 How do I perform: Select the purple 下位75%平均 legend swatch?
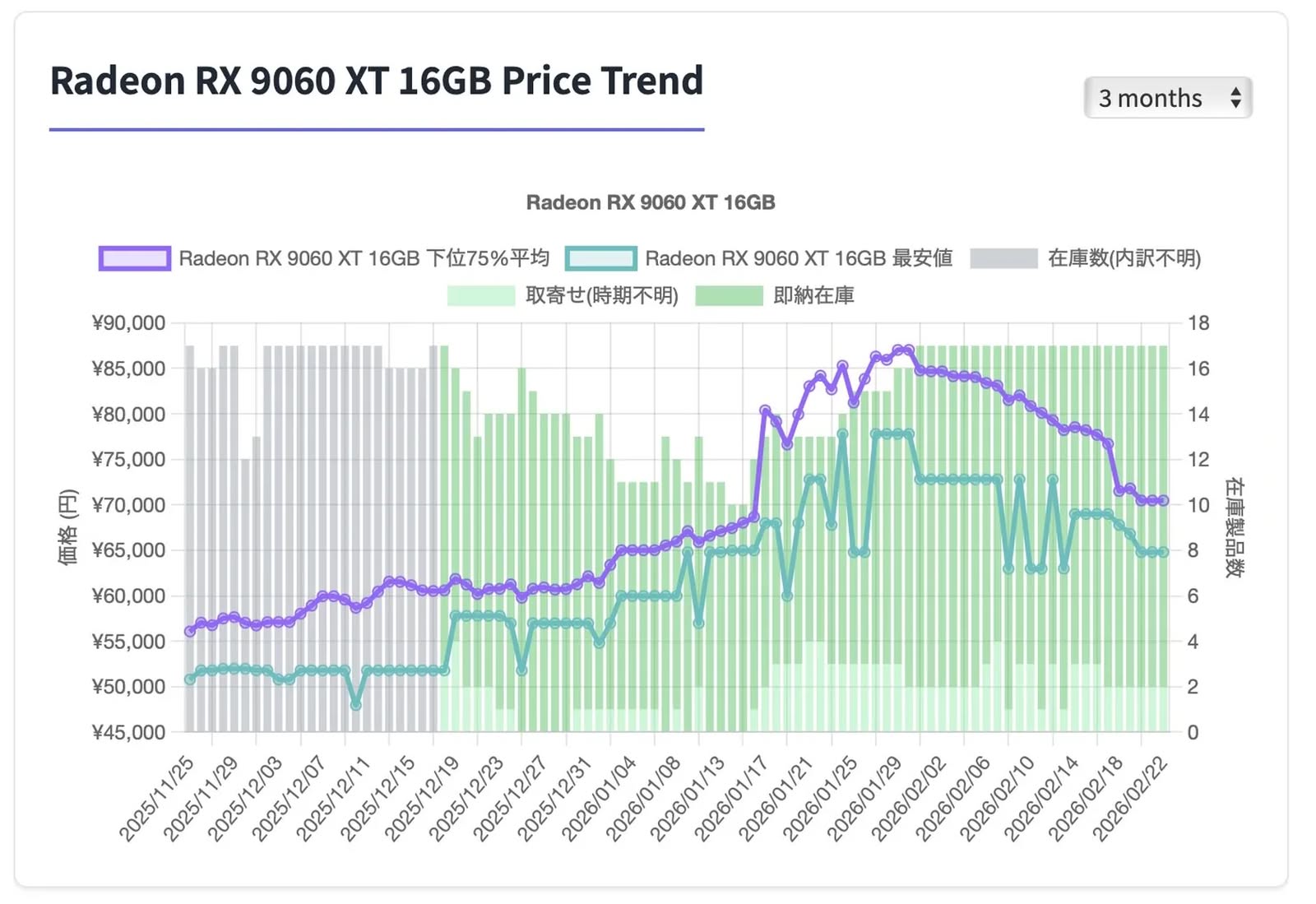tap(134, 257)
